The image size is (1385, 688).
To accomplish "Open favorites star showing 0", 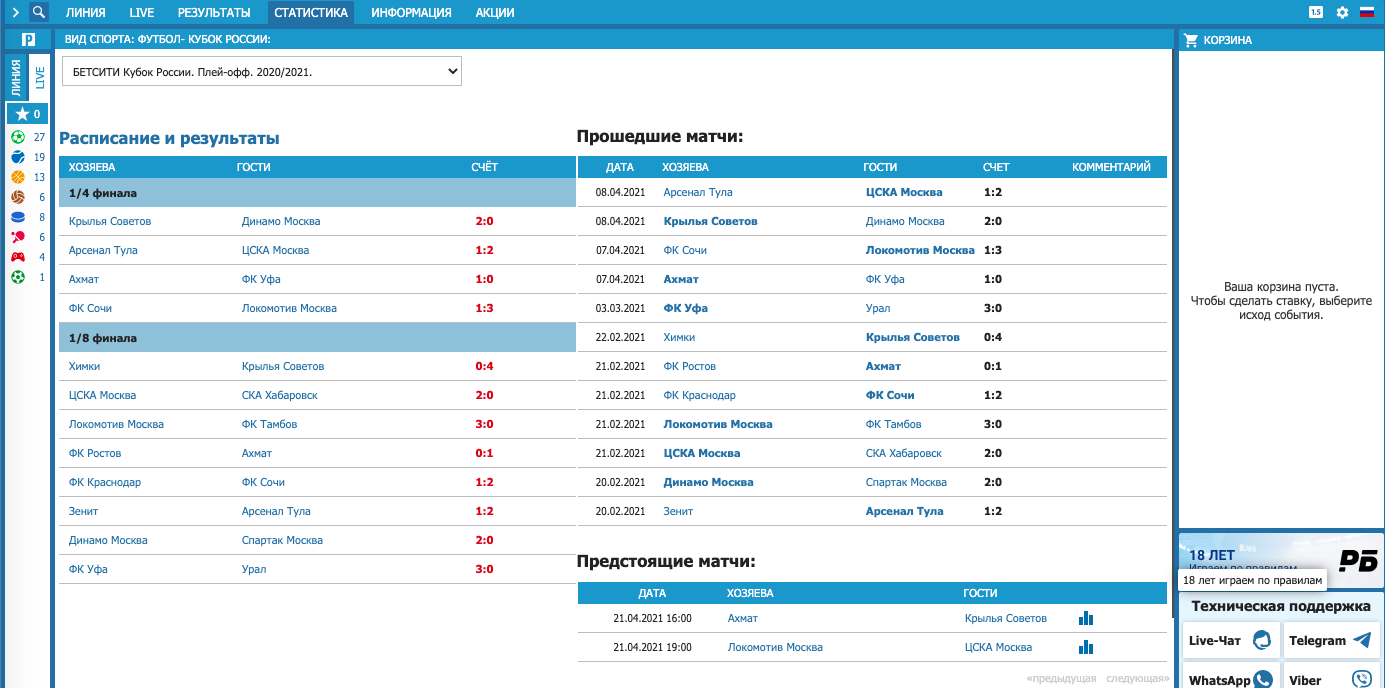I will click(x=27, y=114).
